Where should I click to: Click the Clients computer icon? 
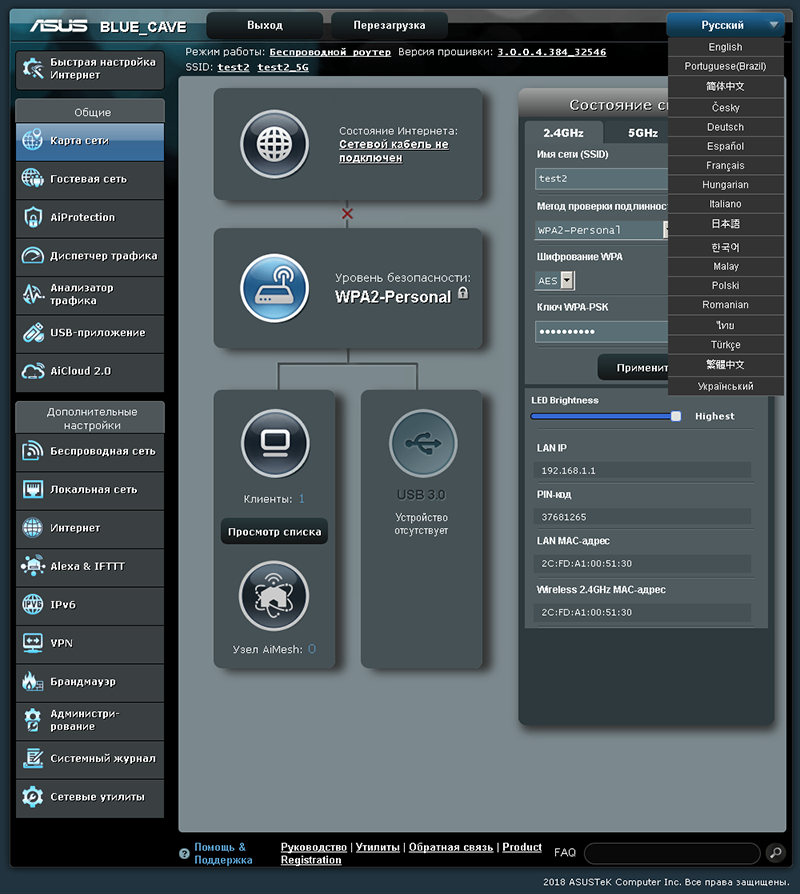point(275,443)
